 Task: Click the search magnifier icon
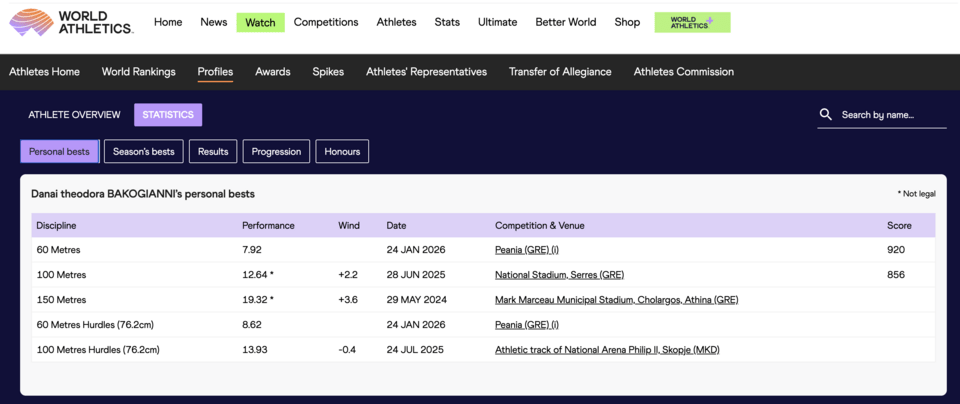(x=825, y=115)
